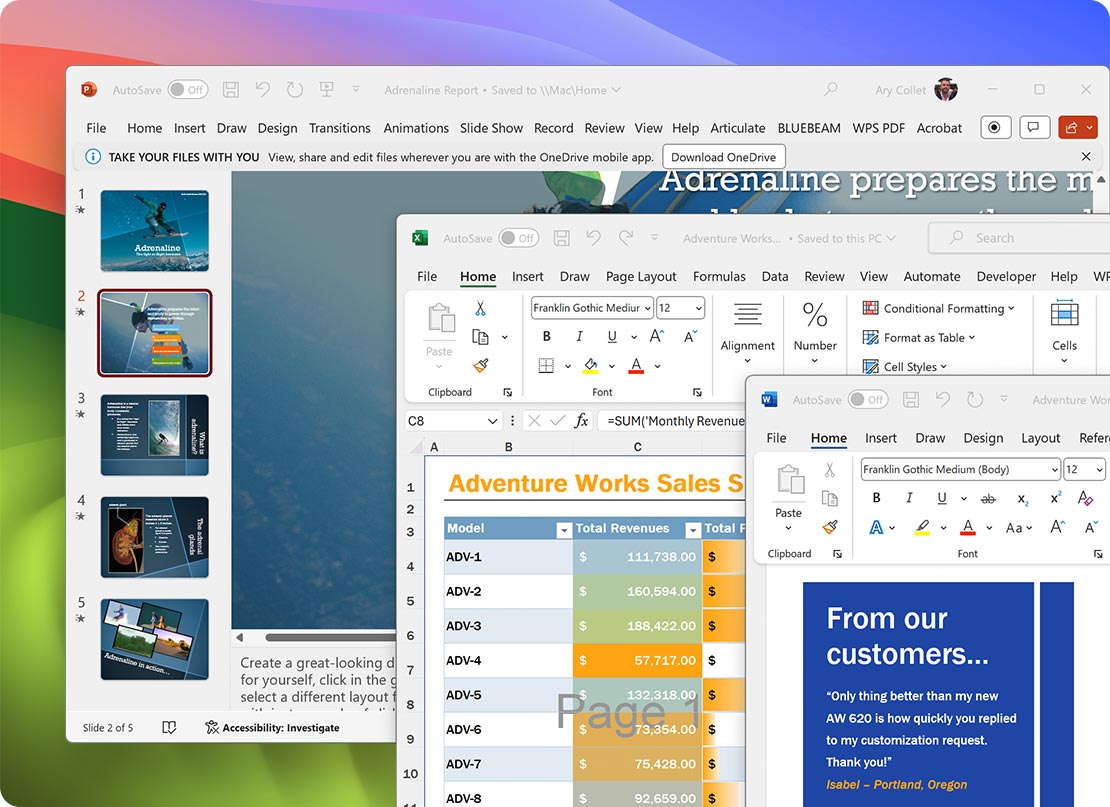The image size is (1110, 807).
Task: Click the Download OneDrive button
Action: click(x=723, y=156)
